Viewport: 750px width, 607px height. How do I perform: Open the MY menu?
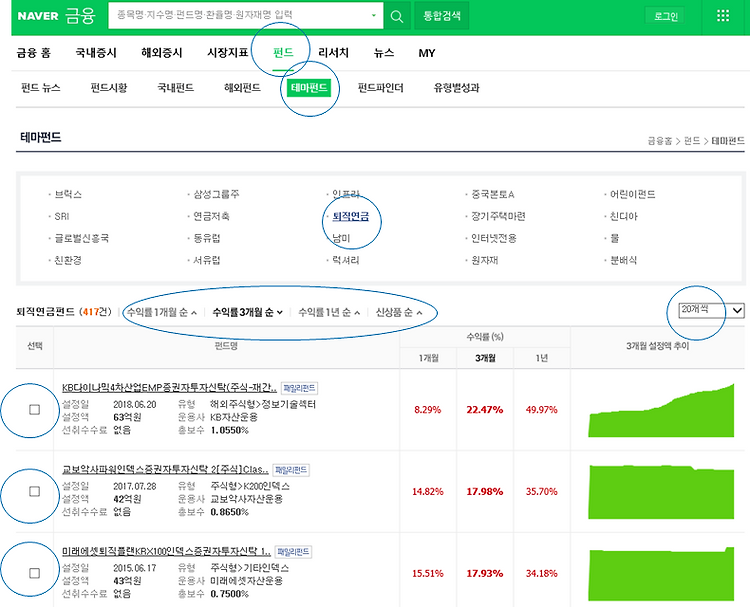tap(427, 53)
